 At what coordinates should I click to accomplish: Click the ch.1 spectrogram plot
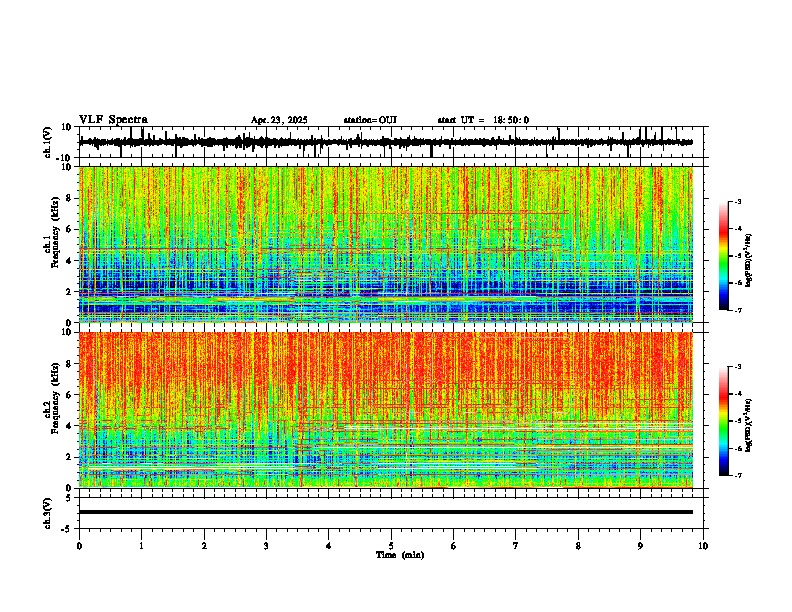(386, 244)
